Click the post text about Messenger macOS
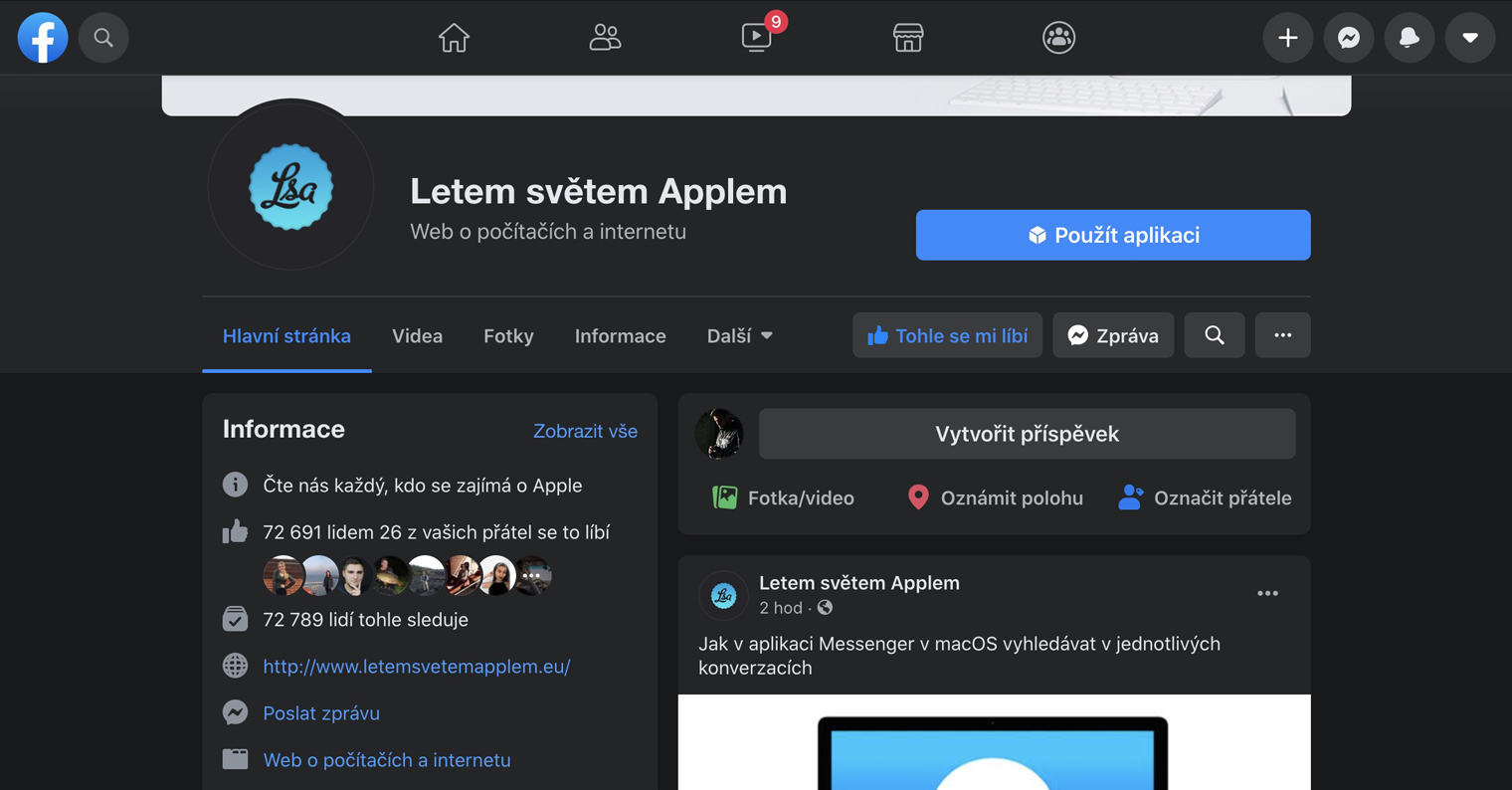Image resolution: width=1512 pixels, height=790 pixels. [x=960, y=656]
